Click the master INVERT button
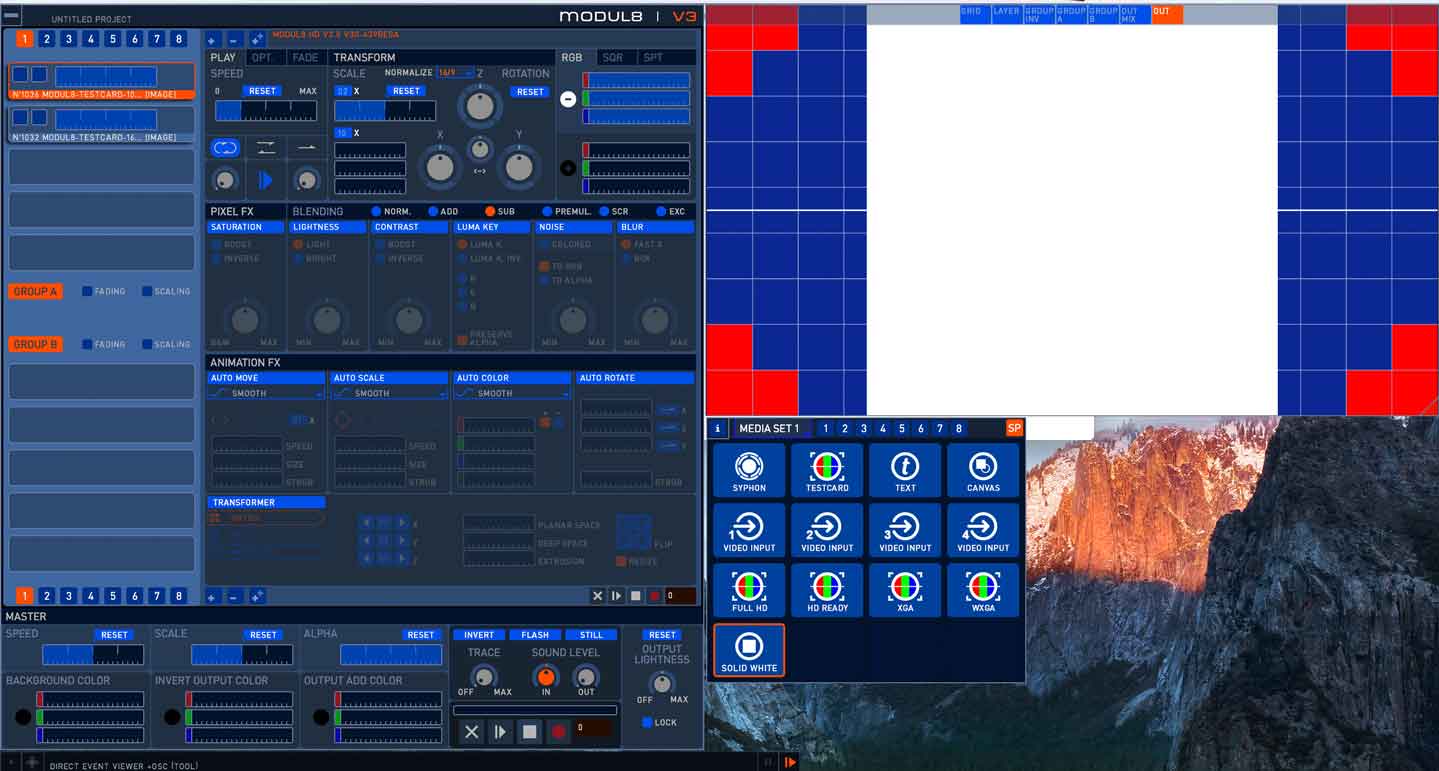1439x771 pixels. pos(479,635)
